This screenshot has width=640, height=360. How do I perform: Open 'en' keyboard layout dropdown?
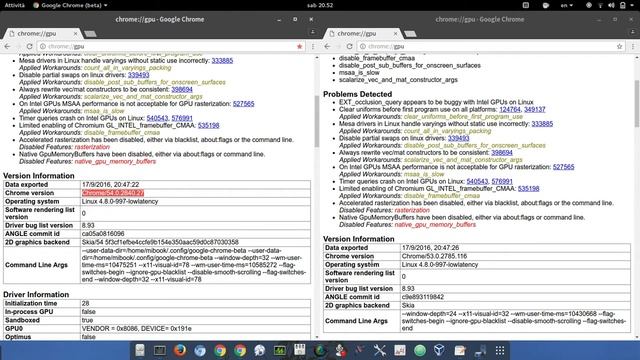click(567, 5)
